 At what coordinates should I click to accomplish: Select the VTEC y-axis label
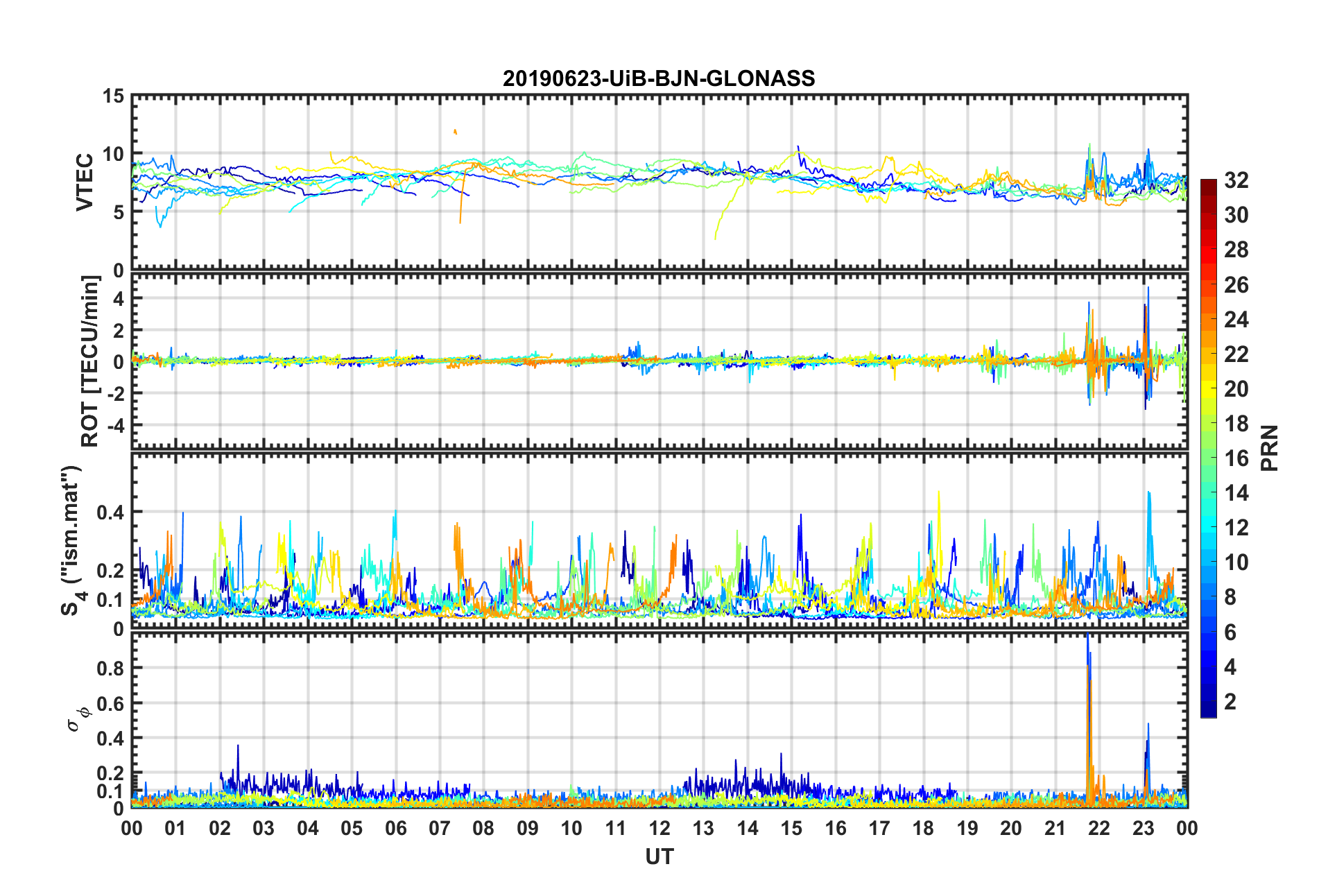[x=85, y=182]
